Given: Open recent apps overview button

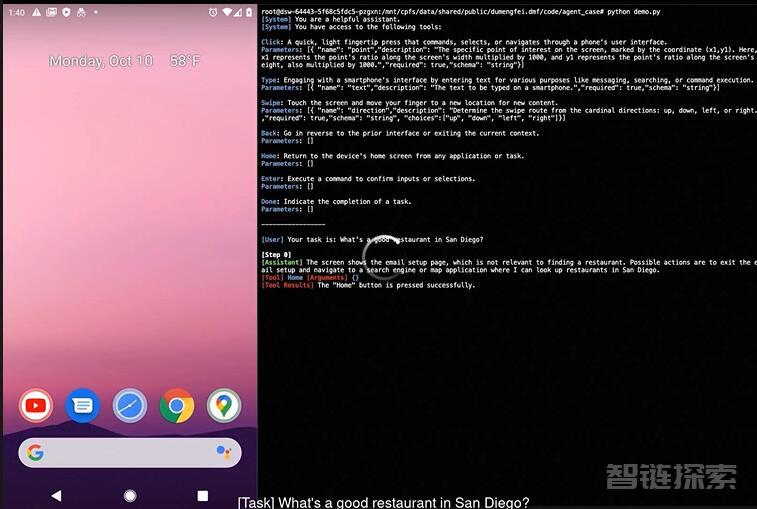Looking at the screenshot, I should [x=203, y=496].
